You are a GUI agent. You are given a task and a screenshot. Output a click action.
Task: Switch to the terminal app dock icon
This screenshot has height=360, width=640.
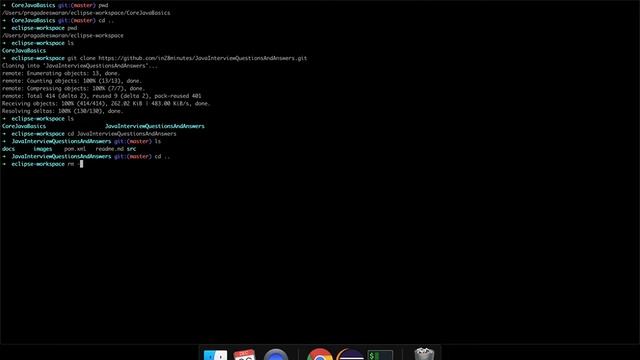click(380, 355)
